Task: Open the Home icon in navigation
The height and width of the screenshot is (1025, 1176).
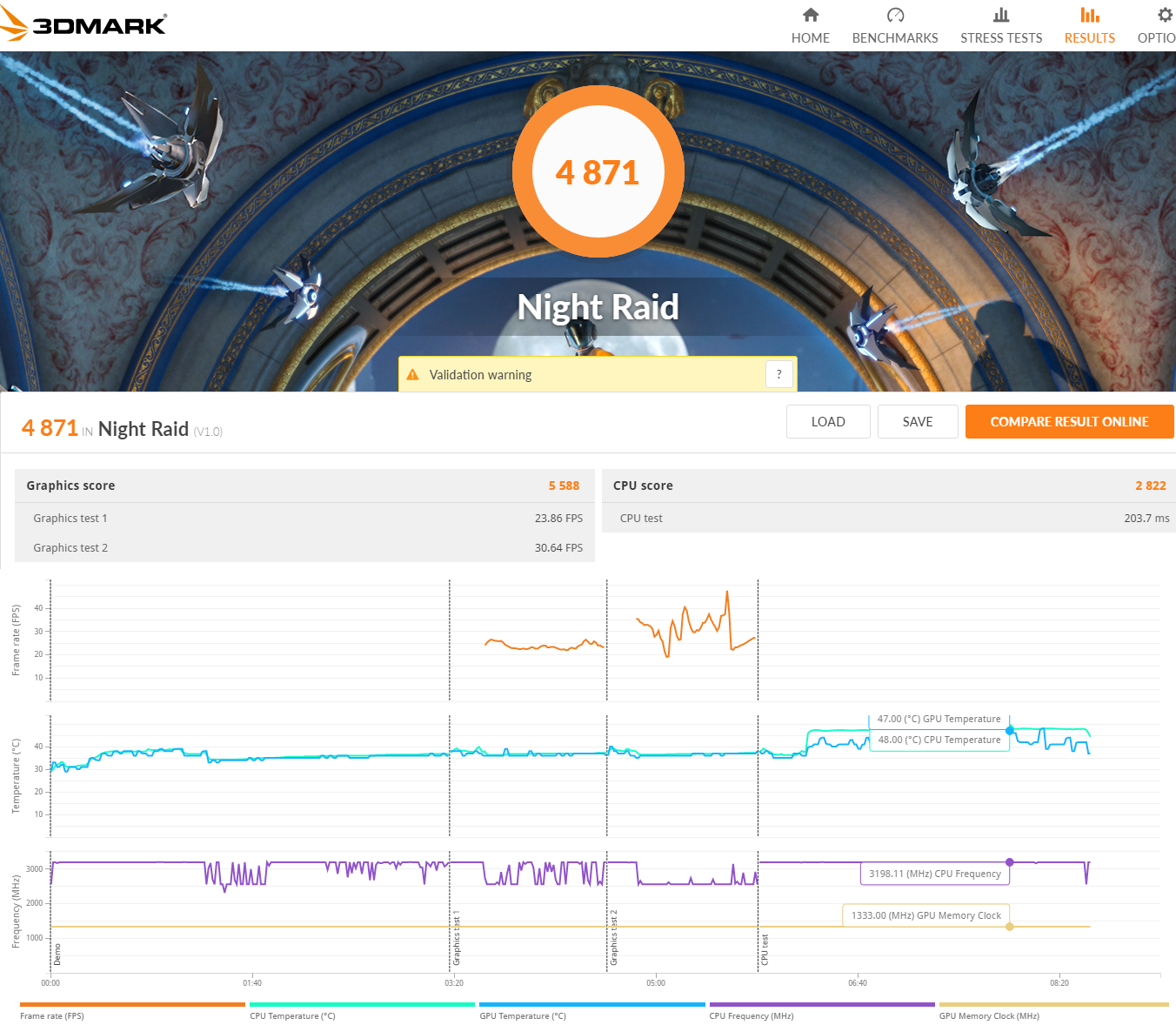Action: [x=811, y=15]
